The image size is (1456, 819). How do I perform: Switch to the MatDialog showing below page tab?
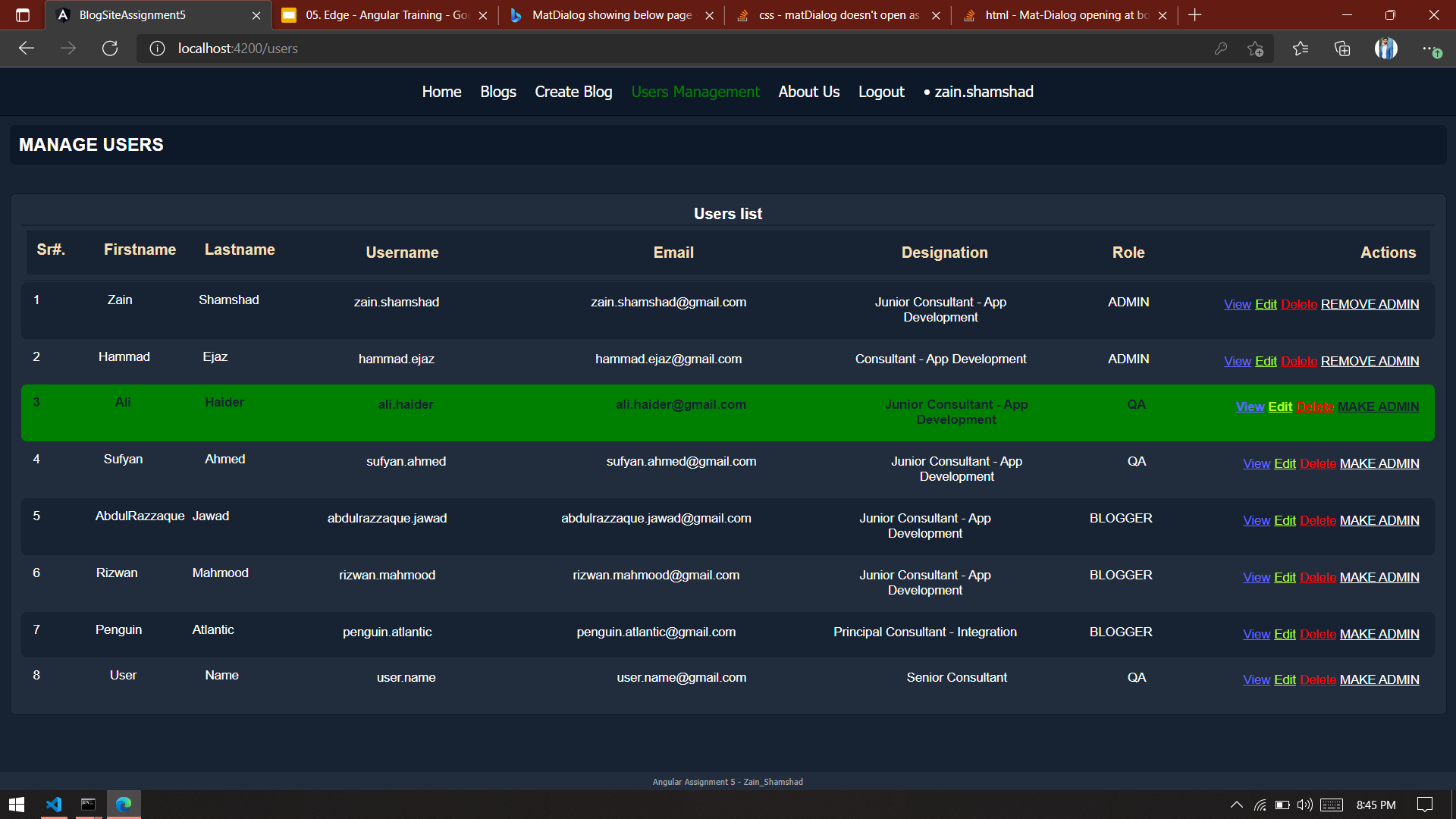pyautogui.click(x=607, y=14)
